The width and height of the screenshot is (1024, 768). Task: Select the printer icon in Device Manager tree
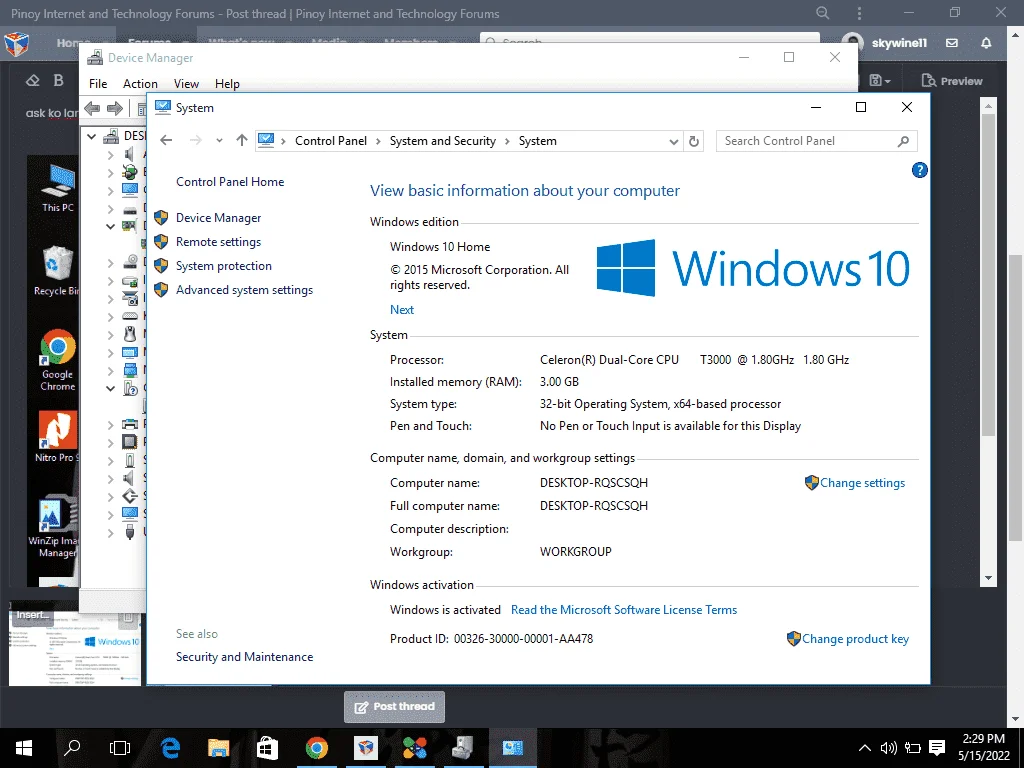(x=130, y=424)
